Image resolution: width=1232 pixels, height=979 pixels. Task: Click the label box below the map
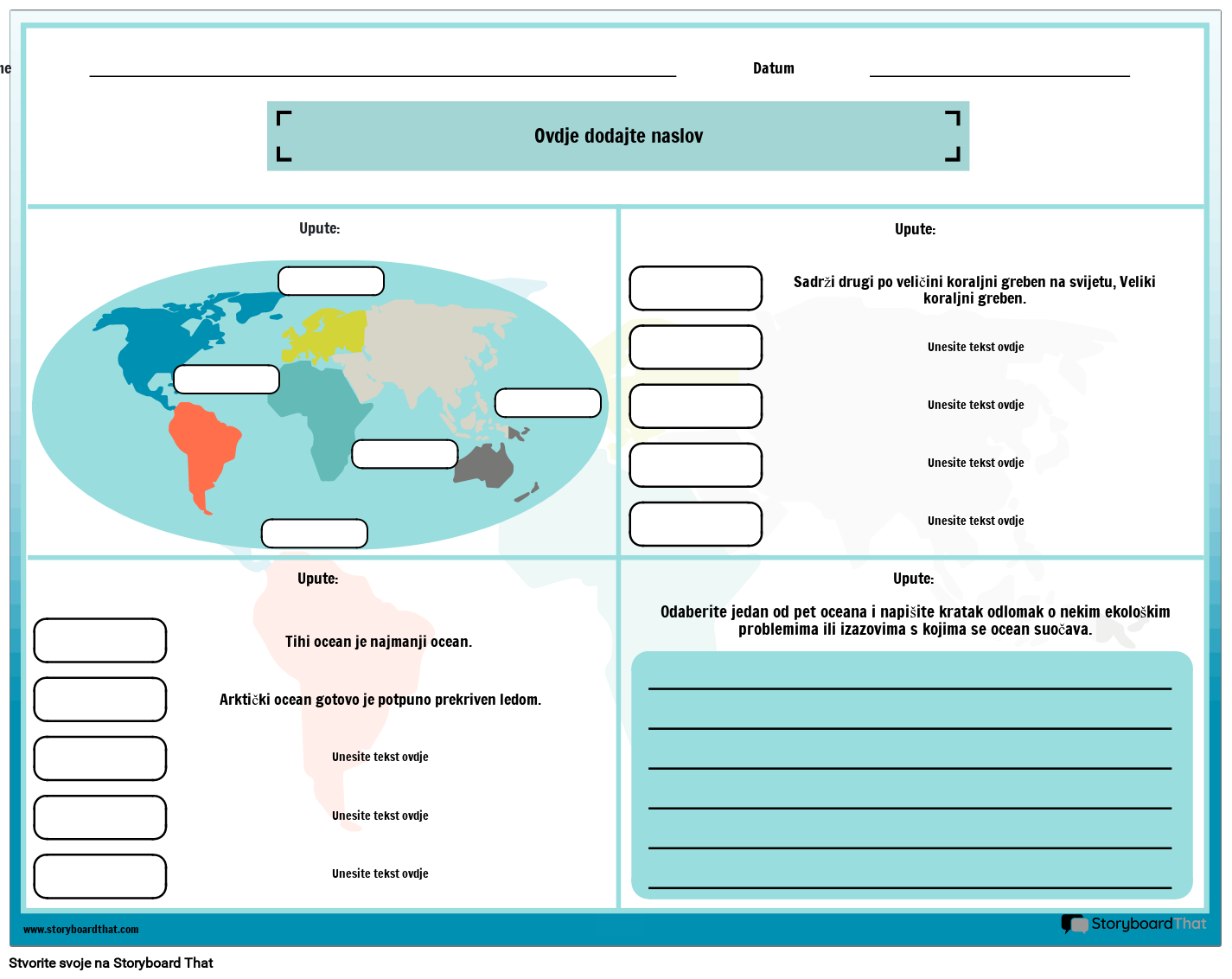(x=314, y=533)
